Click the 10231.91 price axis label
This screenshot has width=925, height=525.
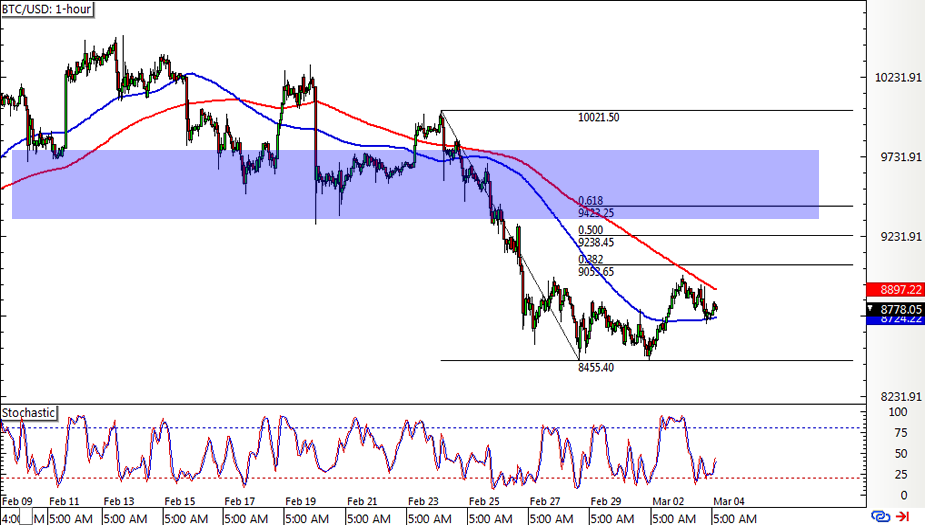click(x=898, y=77)
